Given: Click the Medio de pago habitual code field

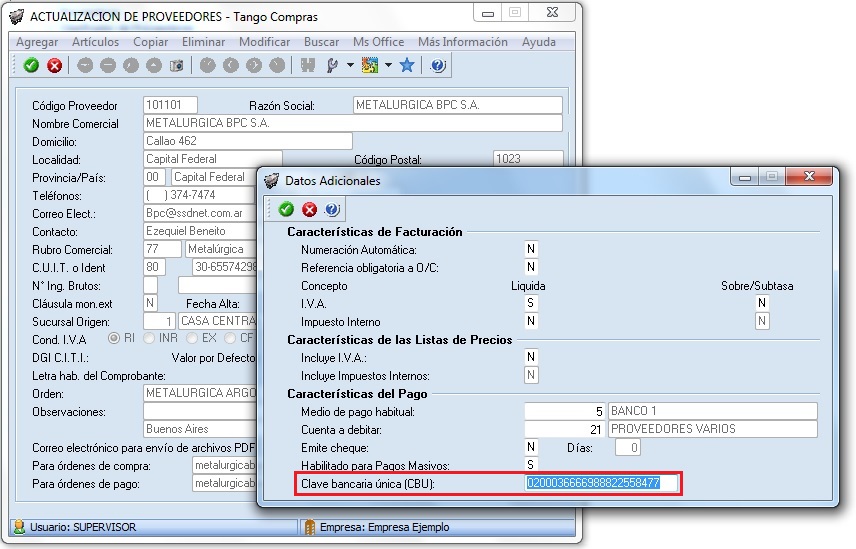Looking at the screenshot, I should click(565, 411).
